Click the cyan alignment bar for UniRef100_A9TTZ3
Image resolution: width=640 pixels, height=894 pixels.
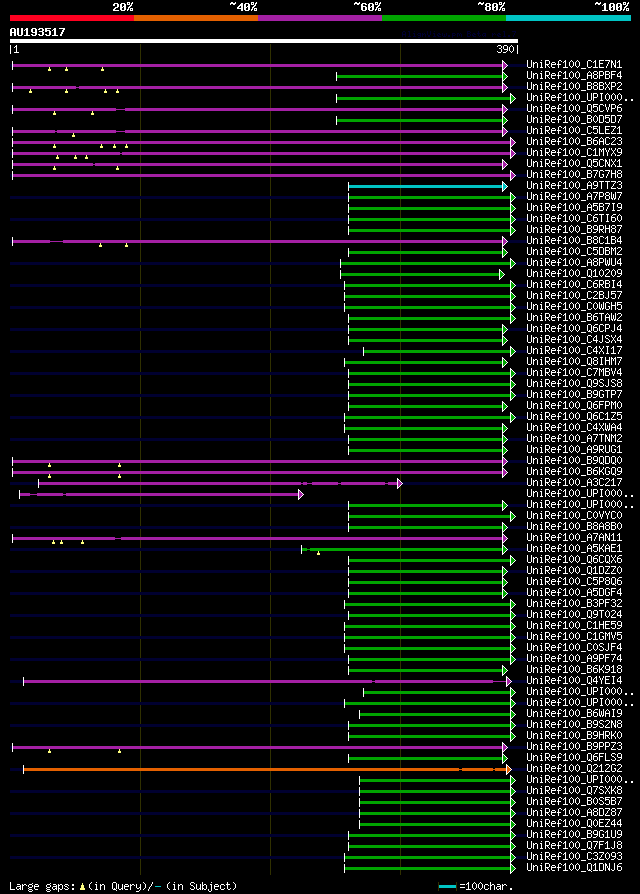(427, 186)
